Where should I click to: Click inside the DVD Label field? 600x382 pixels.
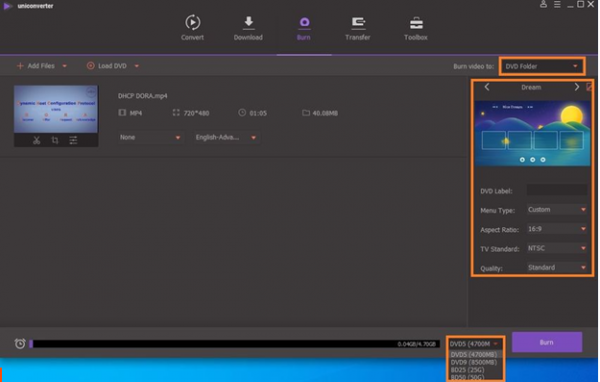click(557, 190)
